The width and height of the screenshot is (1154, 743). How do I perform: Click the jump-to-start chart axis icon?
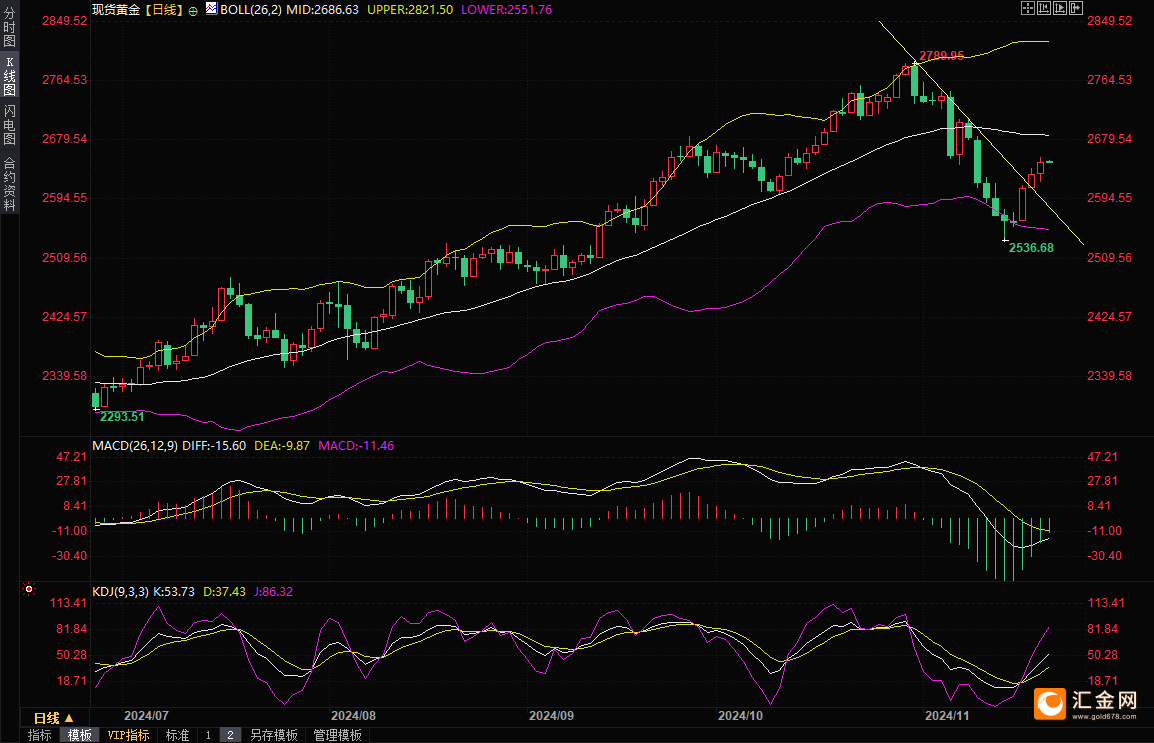tap(1044, 8)
